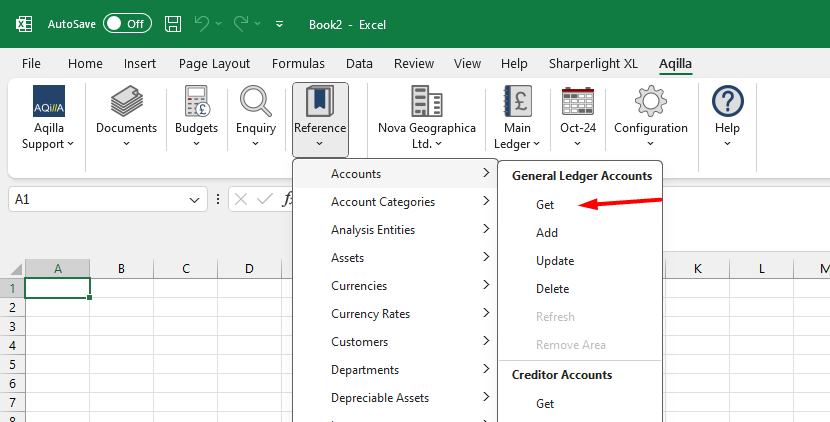
Task: Click the Nova Geographica company building icon
Action: point(426,102)
